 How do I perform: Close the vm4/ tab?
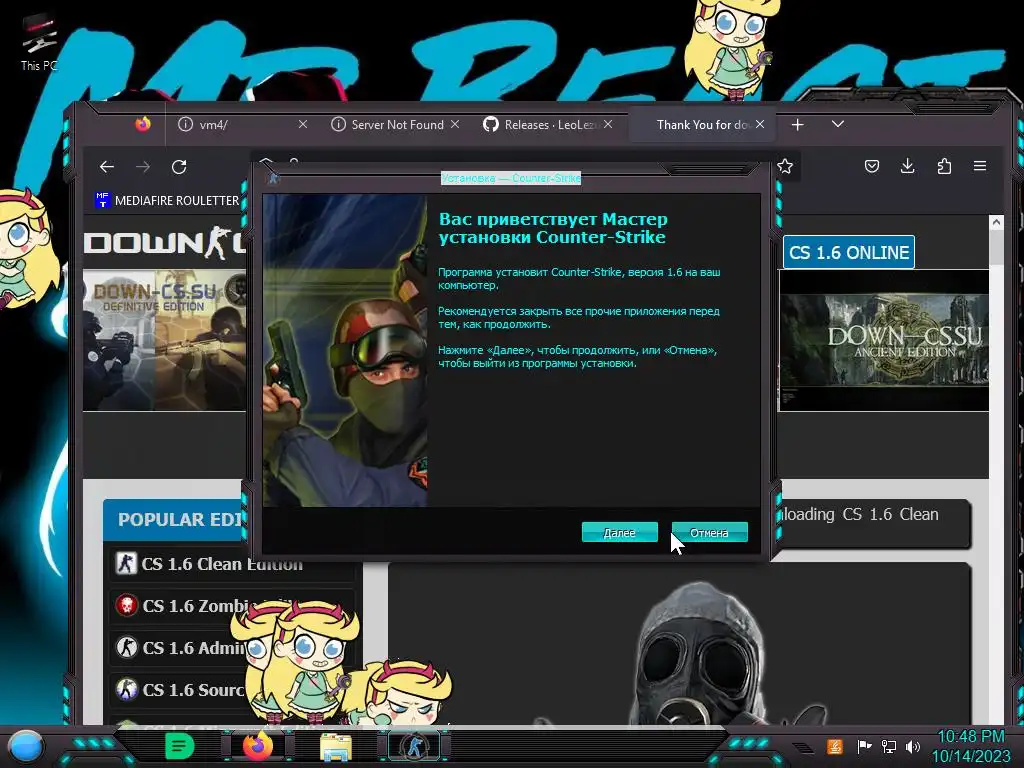pos(302,124)
